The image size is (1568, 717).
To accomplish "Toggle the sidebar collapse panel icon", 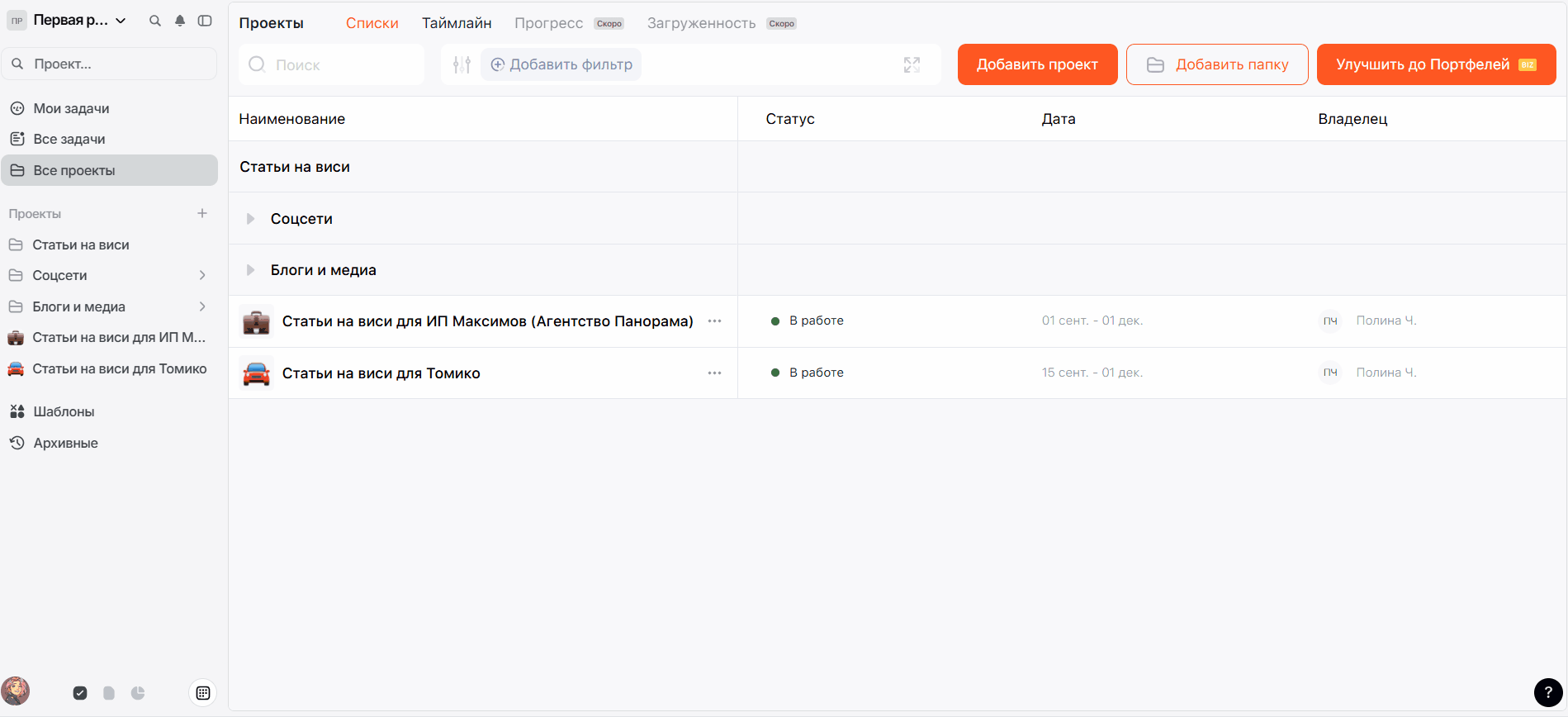I will pyautogui.click(x=205, y=21).
